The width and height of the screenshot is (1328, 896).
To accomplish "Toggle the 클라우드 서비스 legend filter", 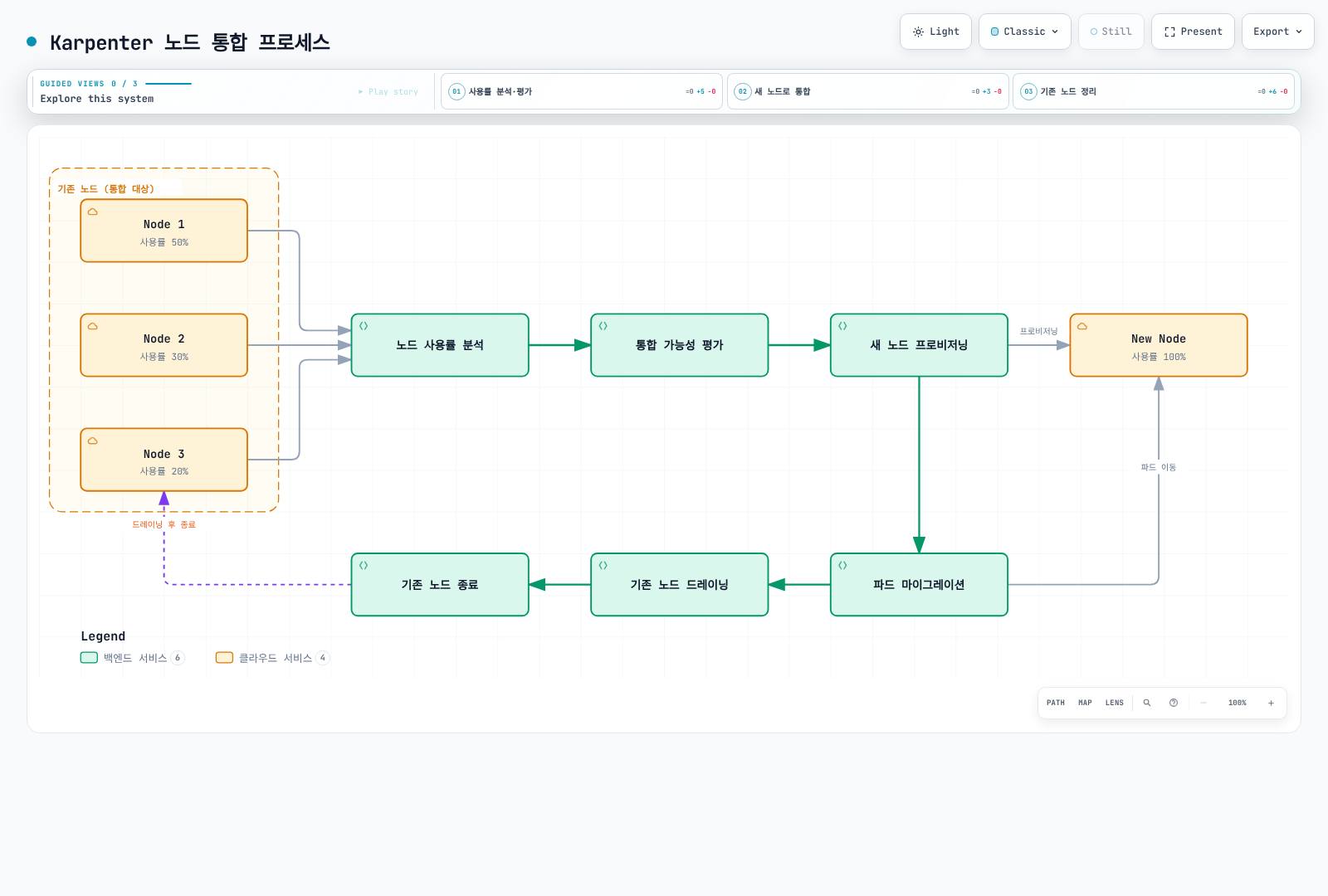I will click(x=273, y=658).
